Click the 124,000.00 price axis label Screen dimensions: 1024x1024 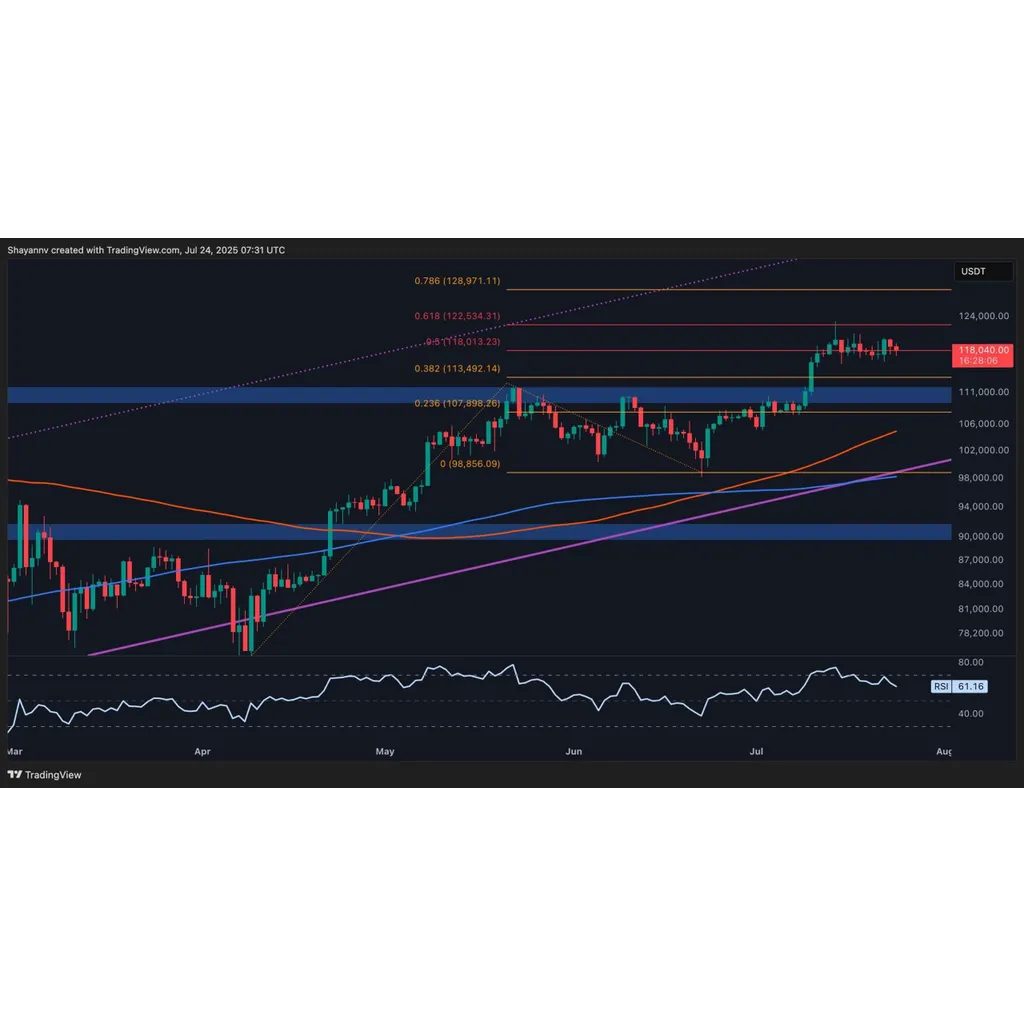tap(984, 316)
